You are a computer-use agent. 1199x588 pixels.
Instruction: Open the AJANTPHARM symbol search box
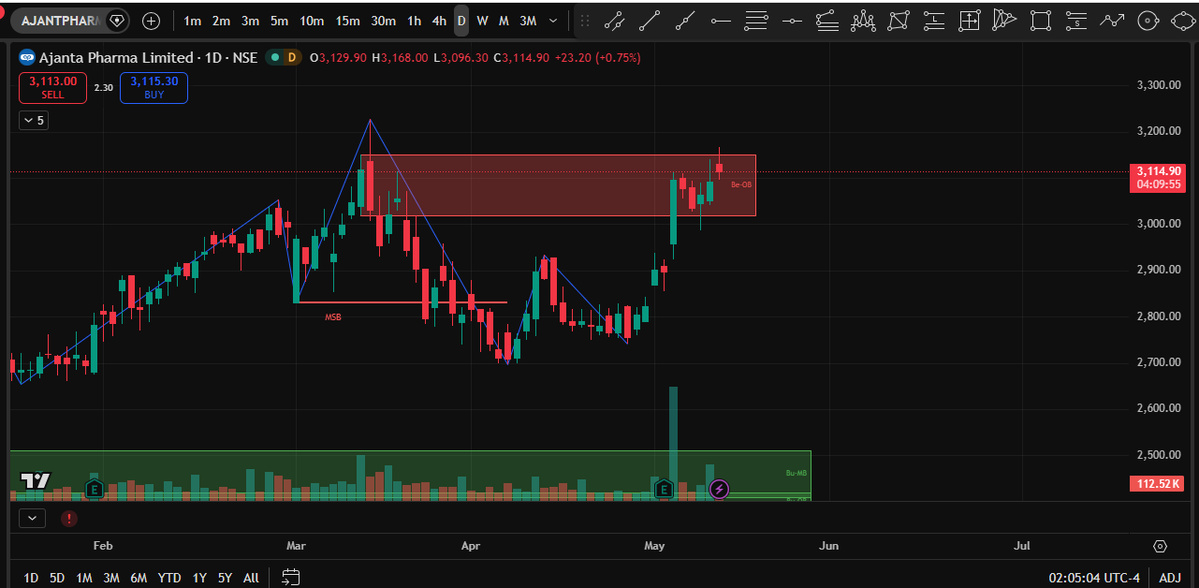pos(61,21)
